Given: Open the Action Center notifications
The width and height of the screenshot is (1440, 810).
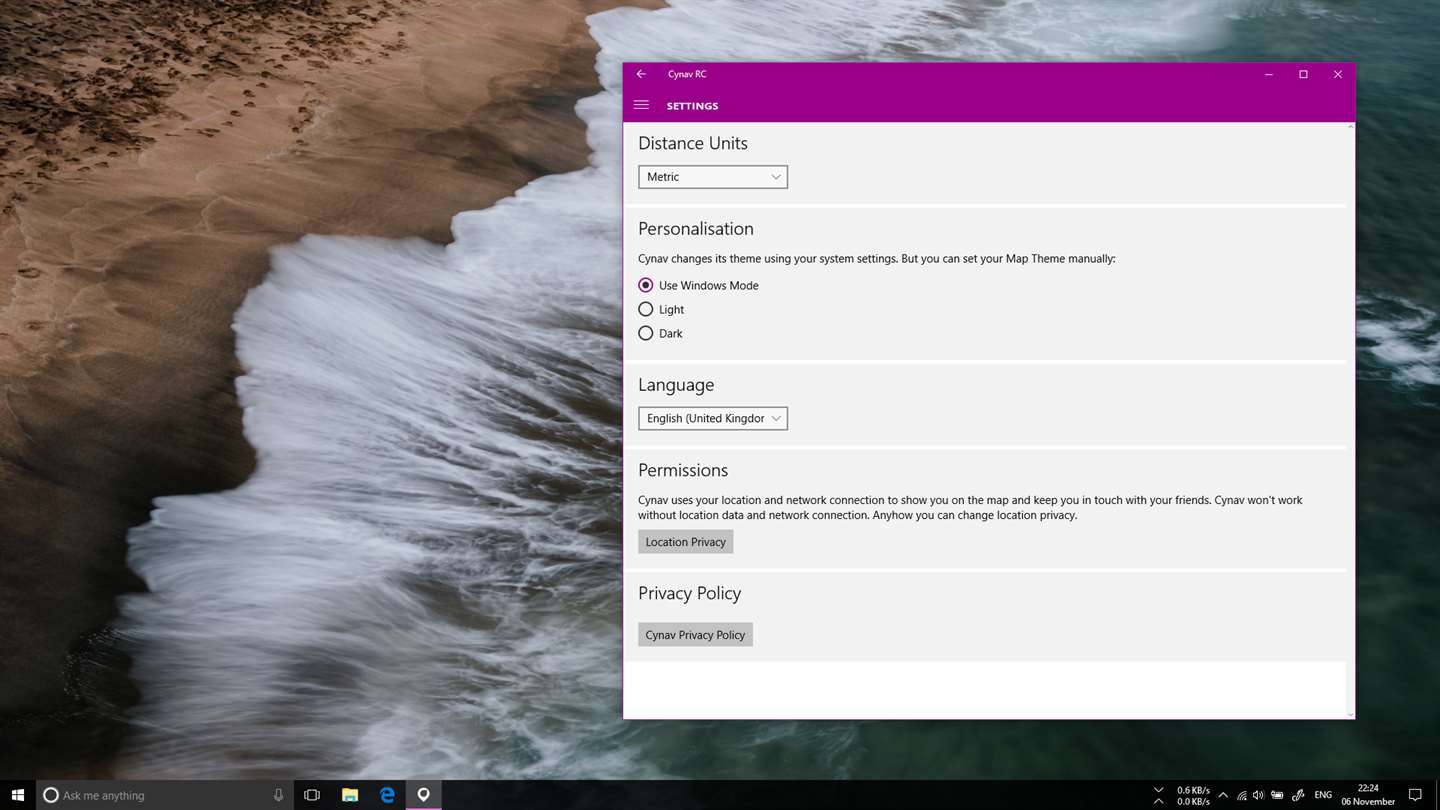Looking at the screenshot, I should 1415,795.
